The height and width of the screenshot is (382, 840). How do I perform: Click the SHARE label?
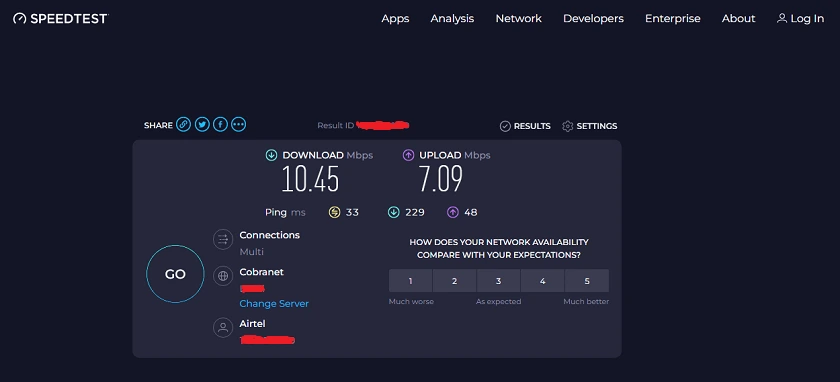158,125
